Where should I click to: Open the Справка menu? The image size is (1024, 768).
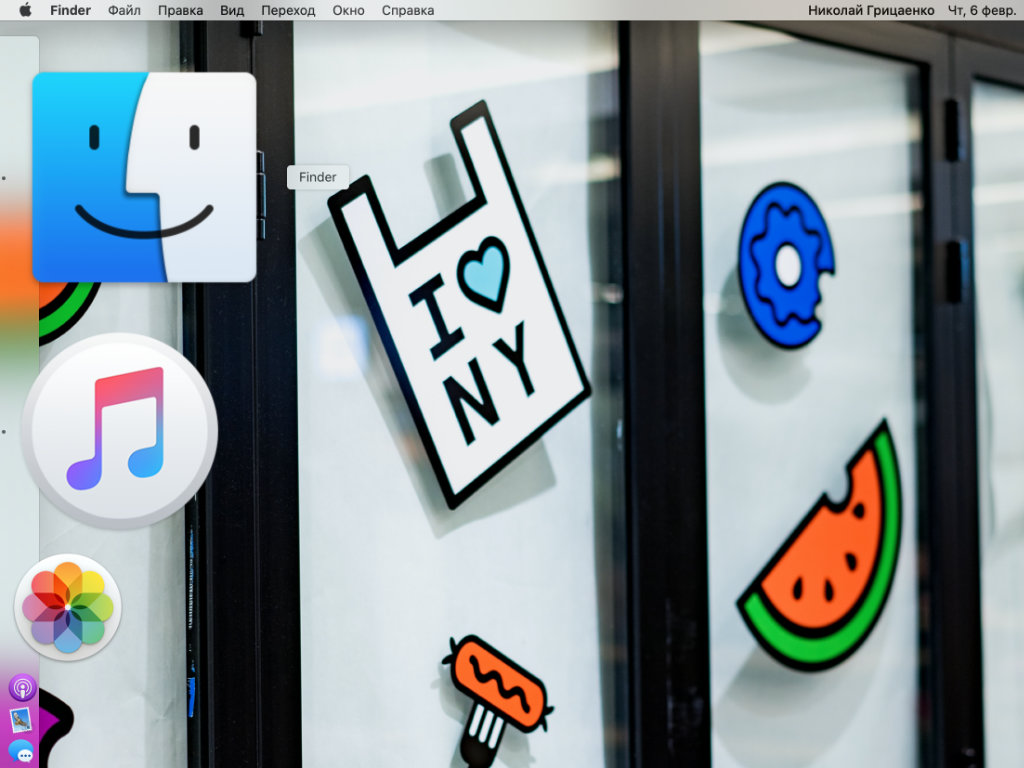(408, 10)
